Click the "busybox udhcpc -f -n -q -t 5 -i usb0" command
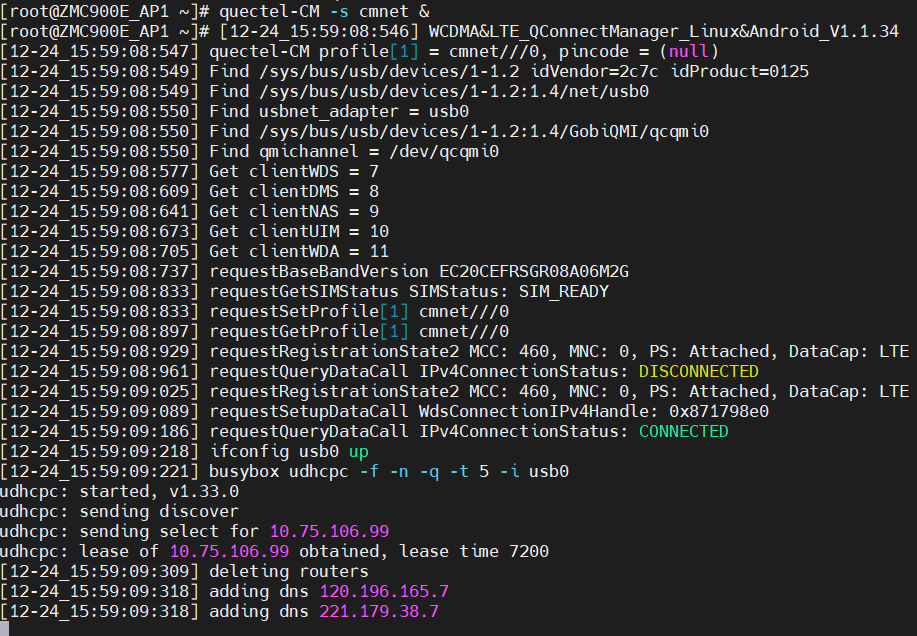The width and height of the screenshot is (917, 636). 389,471
